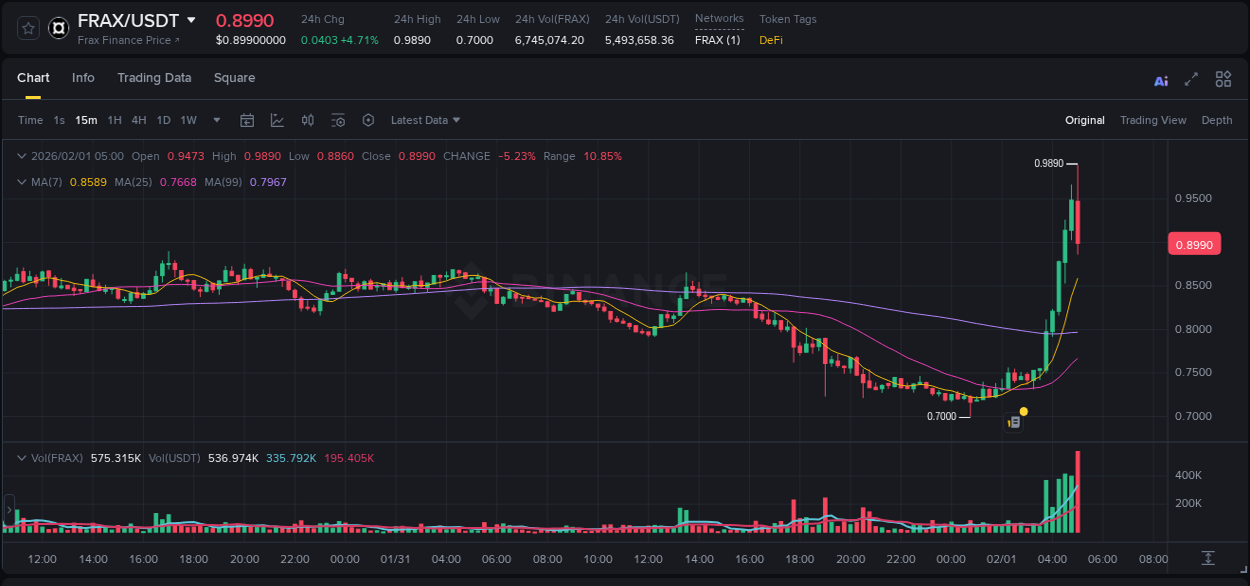1250x586 pixels.
Task: Select the chart style line icon
Action: click(277, 119)
